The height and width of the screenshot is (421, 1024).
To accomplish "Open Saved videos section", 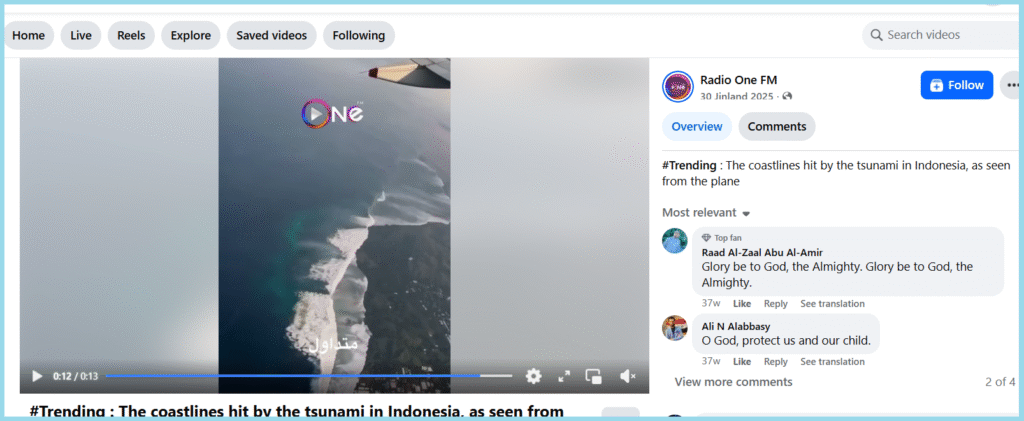I will click(271, 35).
